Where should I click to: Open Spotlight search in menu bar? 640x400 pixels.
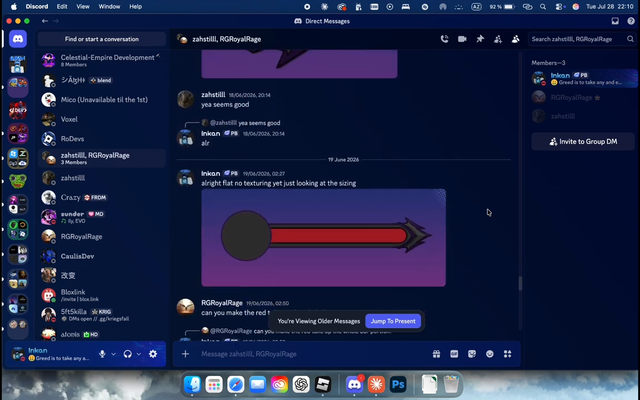point(543,7)
